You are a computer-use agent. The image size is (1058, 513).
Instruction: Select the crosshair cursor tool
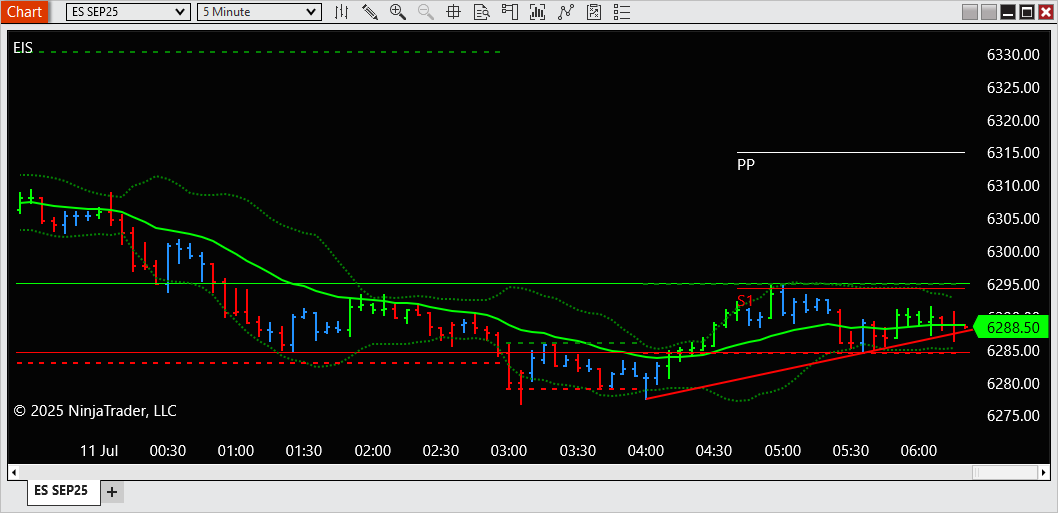(453, 11)
